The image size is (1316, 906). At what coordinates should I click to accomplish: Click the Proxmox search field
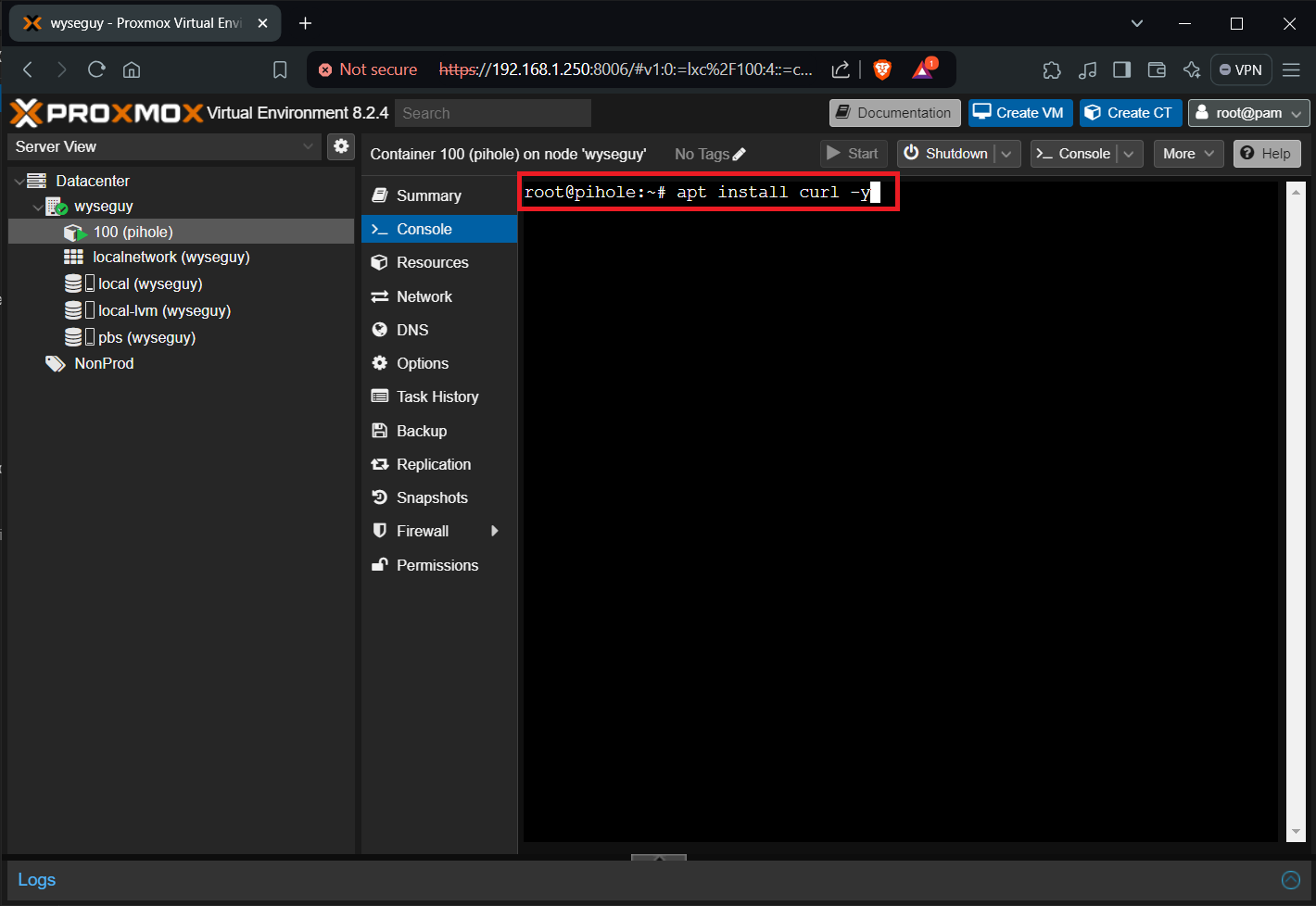(x=493, y=113)
